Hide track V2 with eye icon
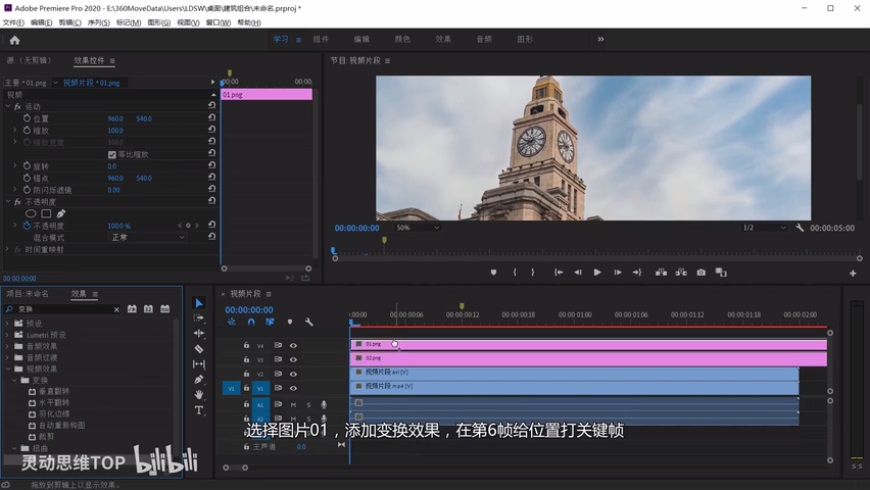This screenshot has width=870, height=490. tap(293, 374)
